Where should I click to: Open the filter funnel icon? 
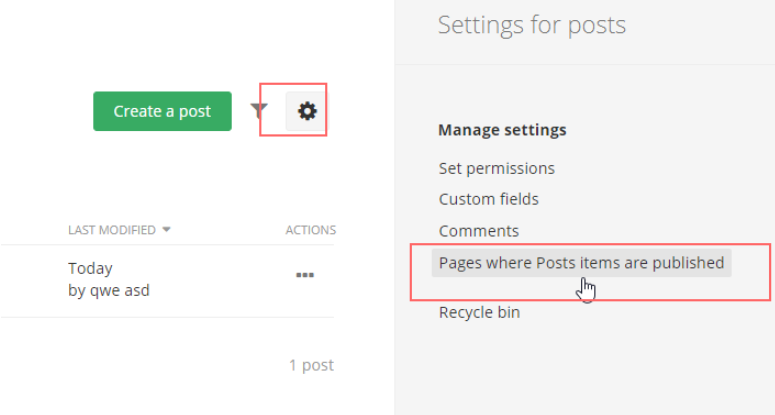tap(258, 111)
